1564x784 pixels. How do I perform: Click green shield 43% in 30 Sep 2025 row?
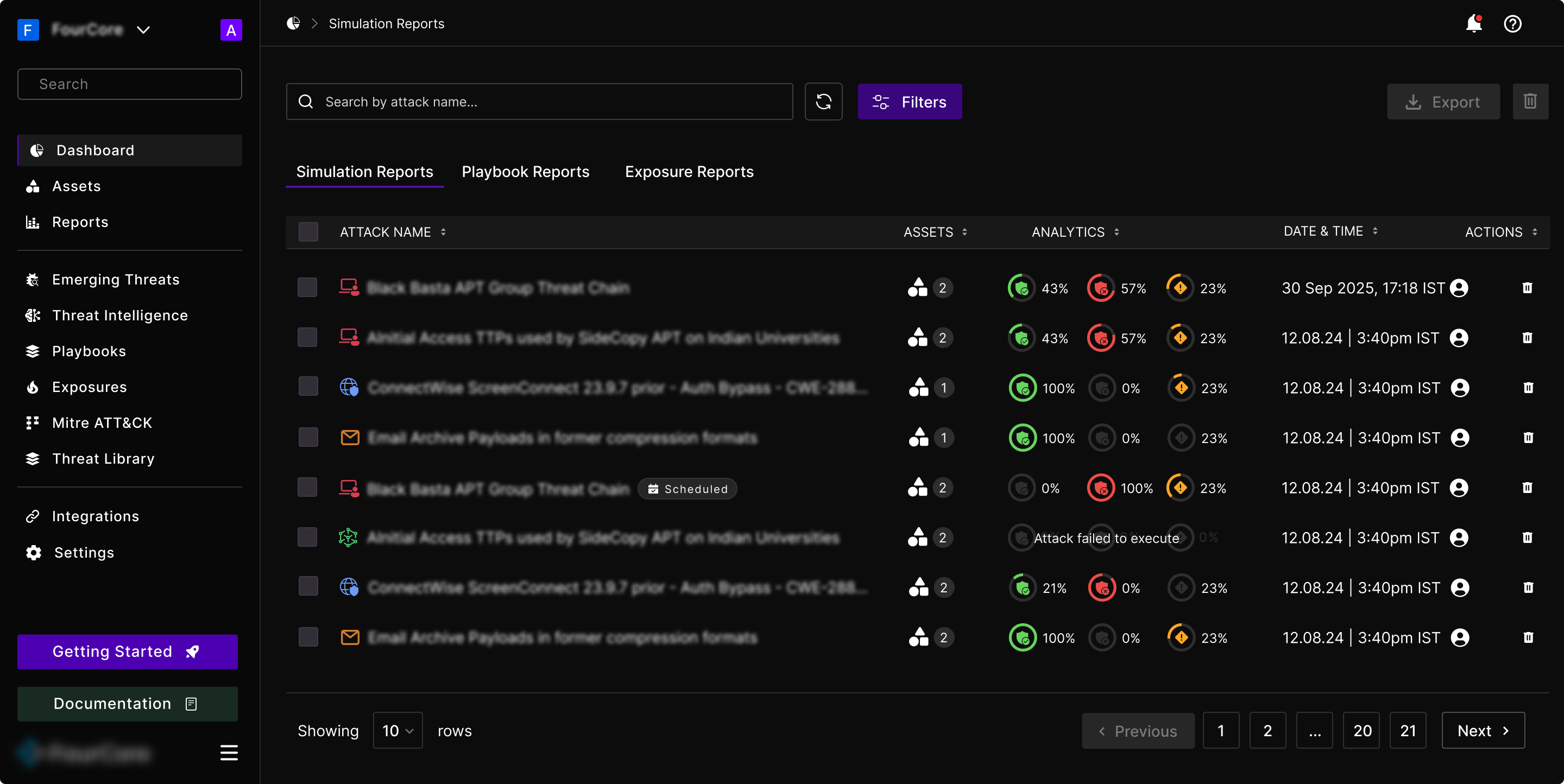1021,288
